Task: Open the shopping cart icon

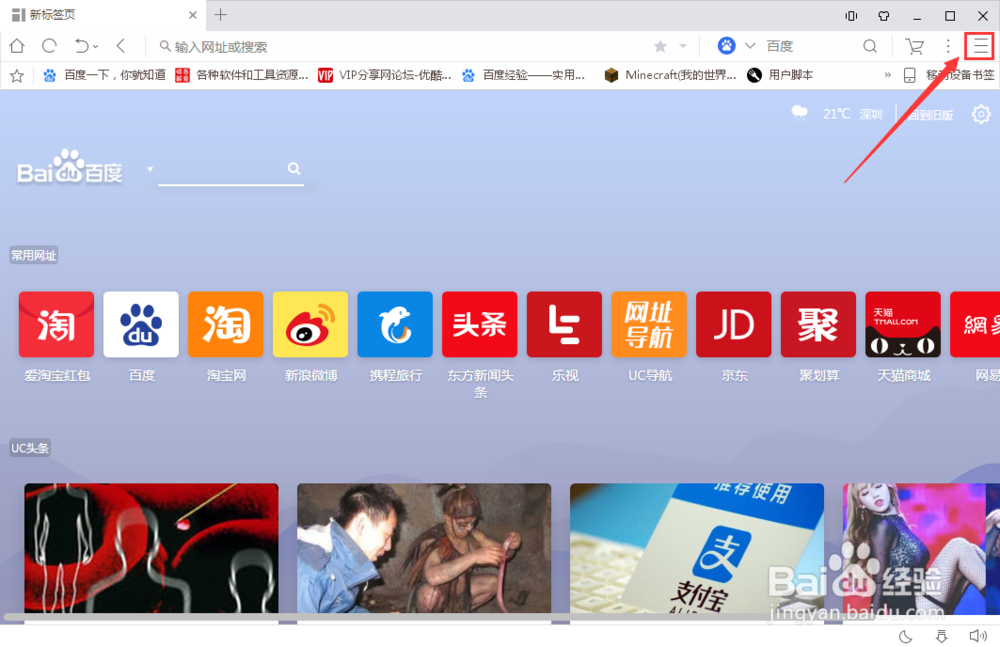Action: [915, 46]
